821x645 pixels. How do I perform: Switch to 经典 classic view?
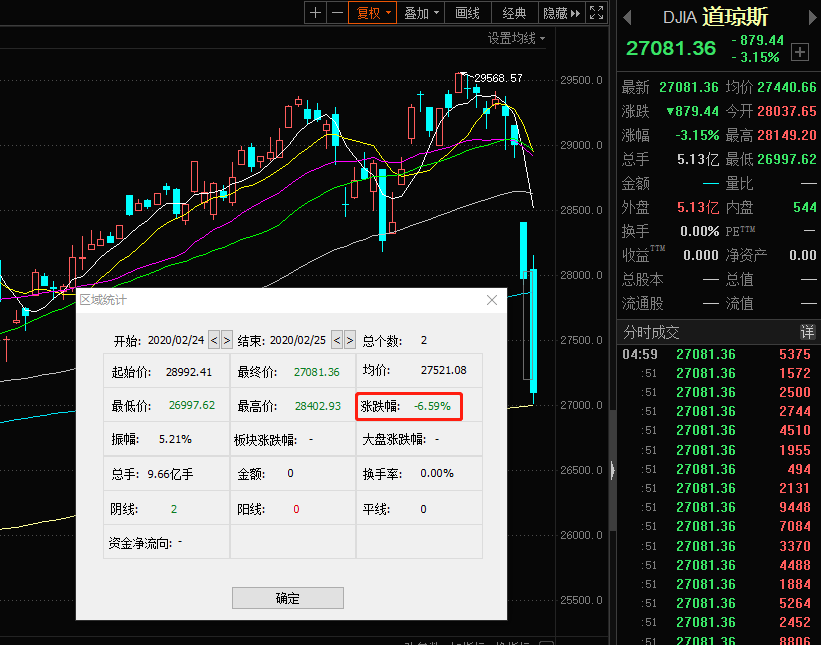514,13
